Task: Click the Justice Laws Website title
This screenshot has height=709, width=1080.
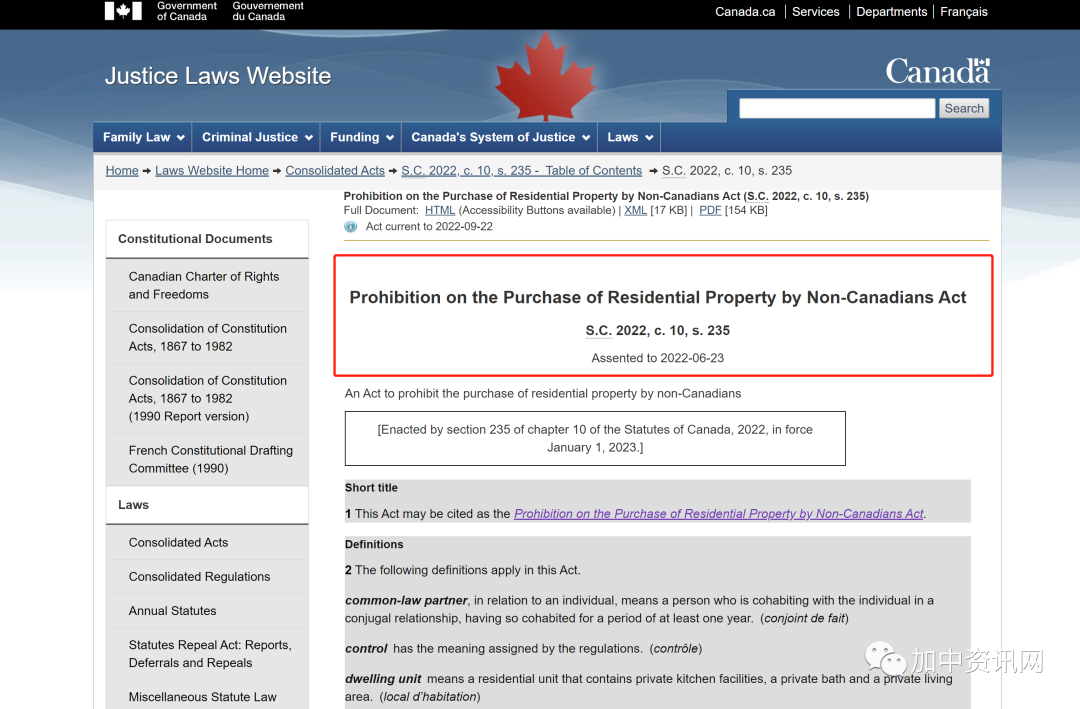Action: click(x=218, y=76)
